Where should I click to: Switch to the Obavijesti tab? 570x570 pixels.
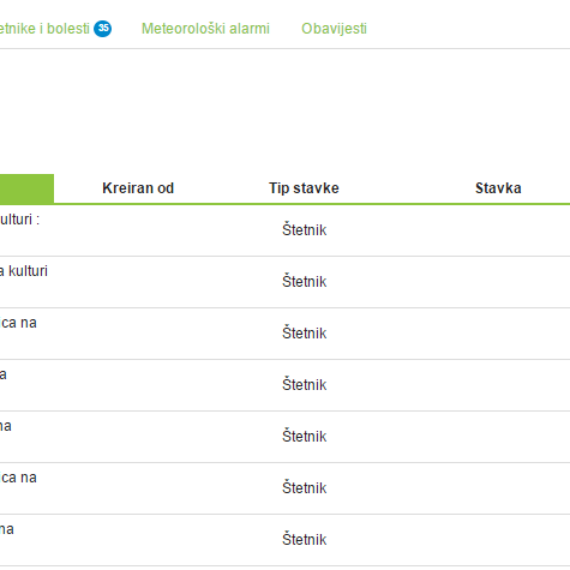(x=334, y=29)
